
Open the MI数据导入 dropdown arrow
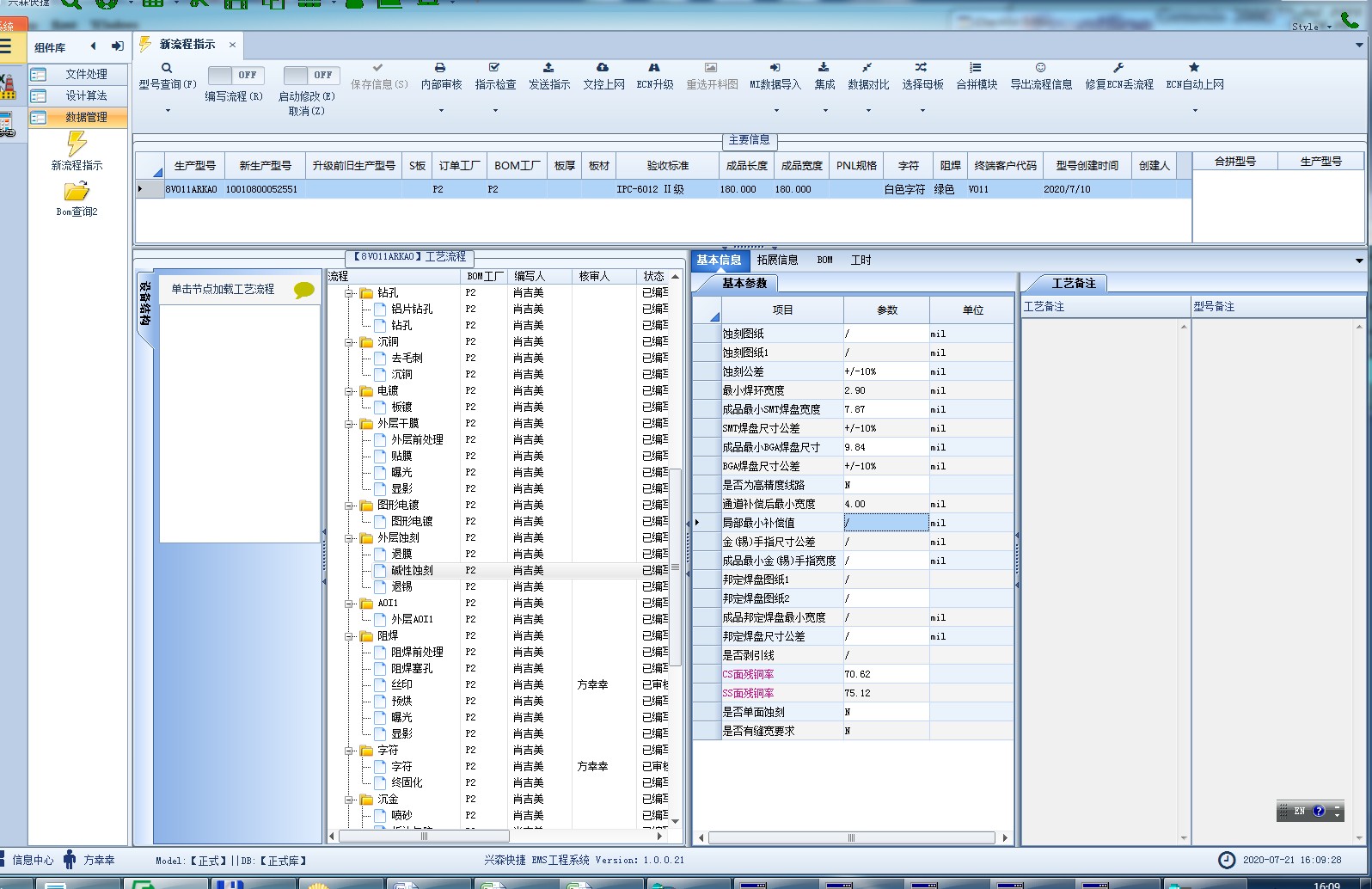(x=775, y=110)
